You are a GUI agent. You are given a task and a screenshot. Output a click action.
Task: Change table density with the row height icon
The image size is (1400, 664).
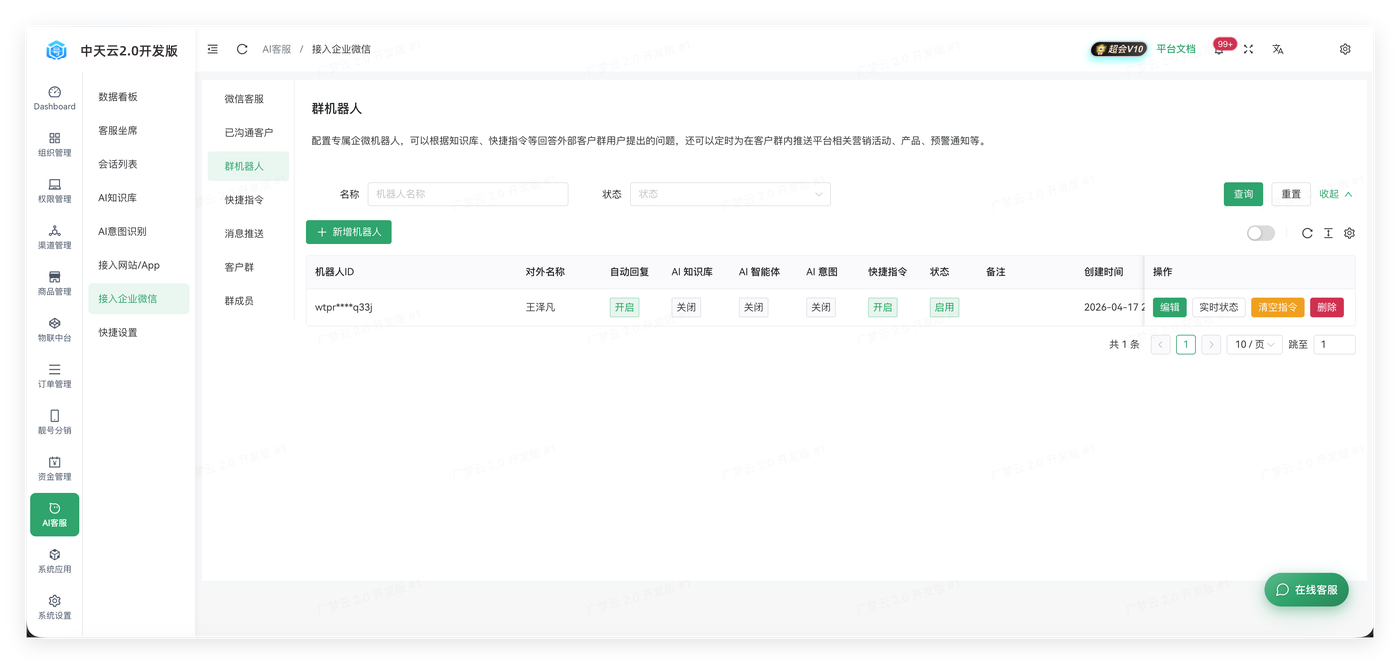click(1328, 233)
